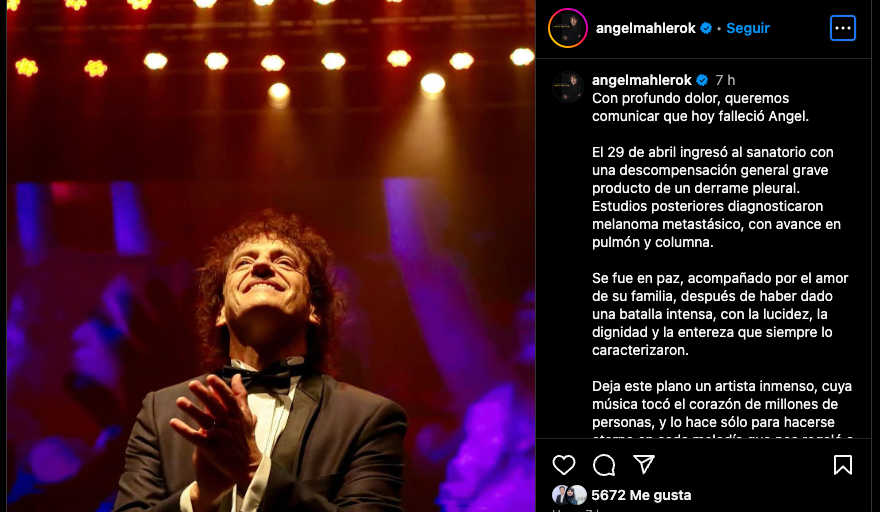Save the post using the bookmark icon
The width and height of the screenshot is (880, 512).
(842, 465)
